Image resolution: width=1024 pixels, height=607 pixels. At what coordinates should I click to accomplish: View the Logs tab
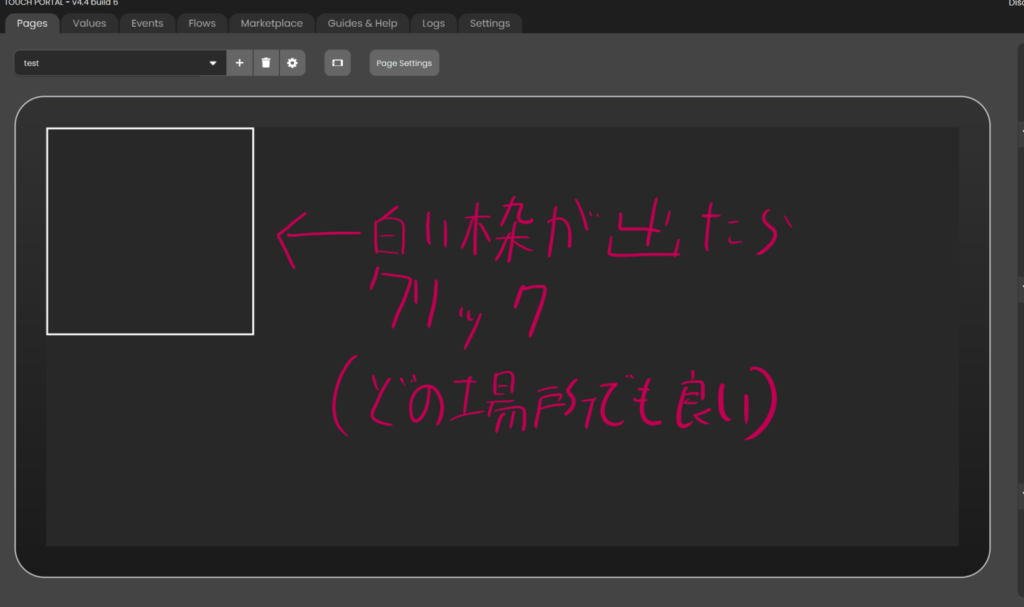pyautogui.click(x=433, y=23)
